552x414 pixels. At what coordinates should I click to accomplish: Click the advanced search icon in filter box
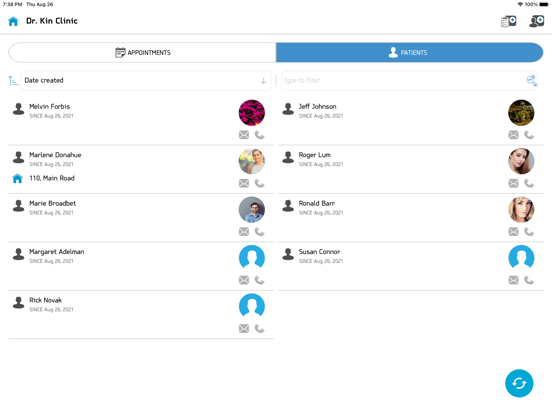click(532, 81)
